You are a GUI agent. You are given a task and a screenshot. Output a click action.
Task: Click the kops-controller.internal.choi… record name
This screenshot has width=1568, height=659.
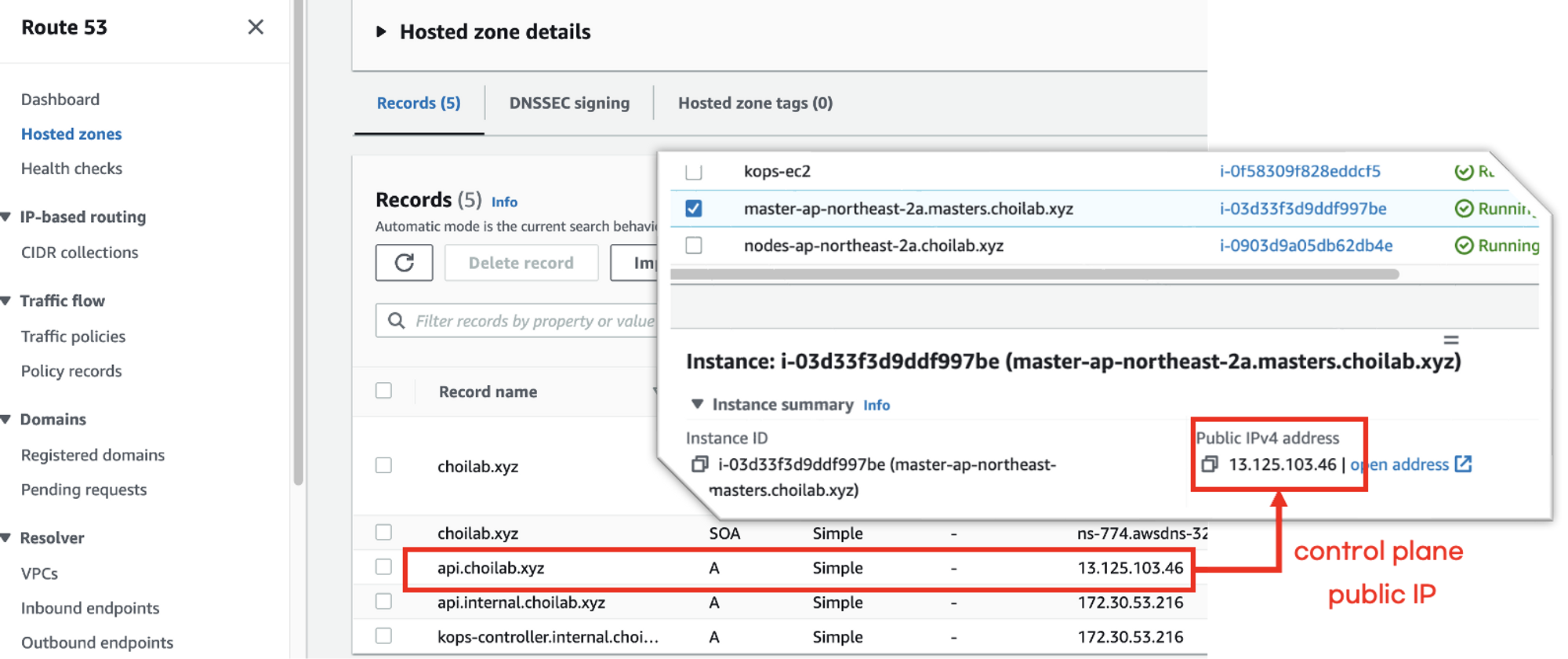(x=548, y=637)
